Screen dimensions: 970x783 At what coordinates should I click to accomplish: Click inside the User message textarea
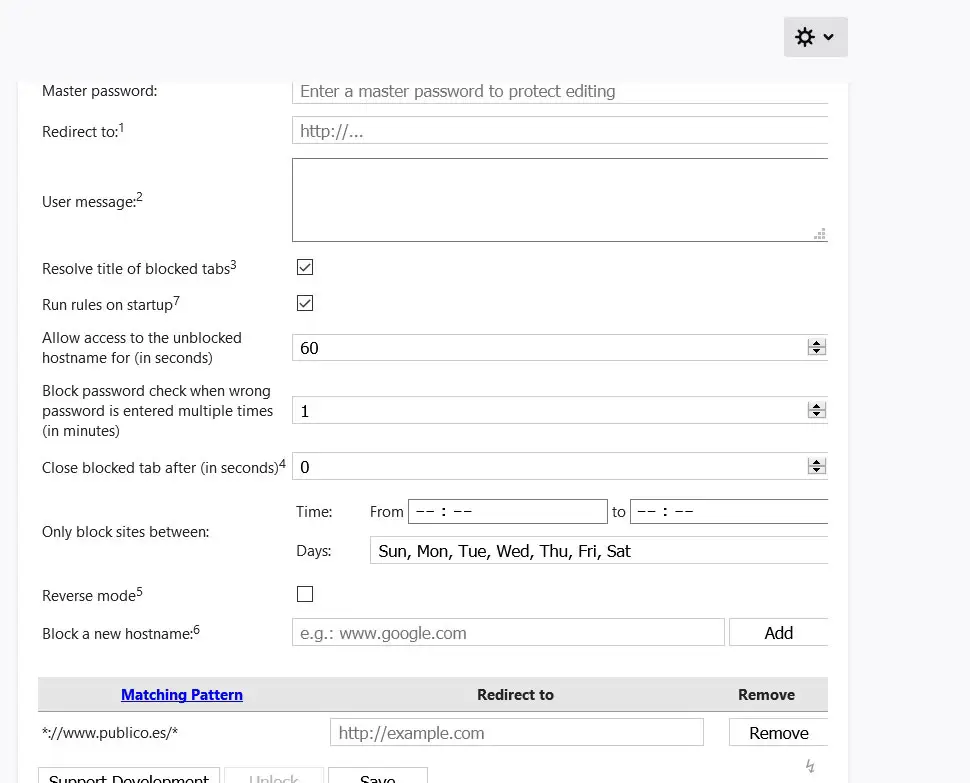tap(560, 200)
